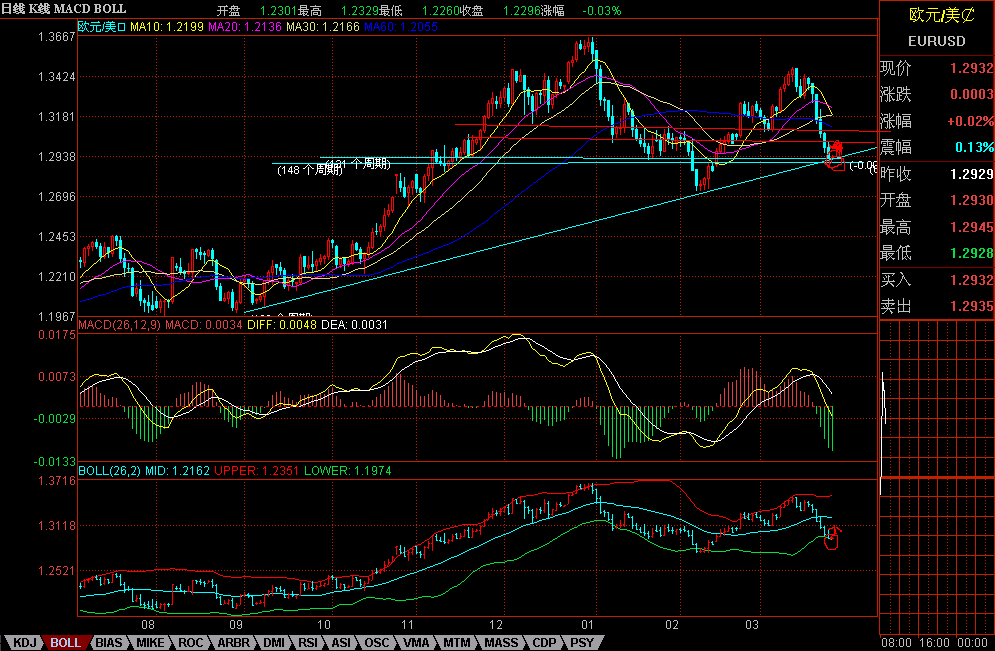This screenshot has width=995, height=651.
Task: Click the 涨跌 change value 0.0003
Action: [x=972, y=94]
